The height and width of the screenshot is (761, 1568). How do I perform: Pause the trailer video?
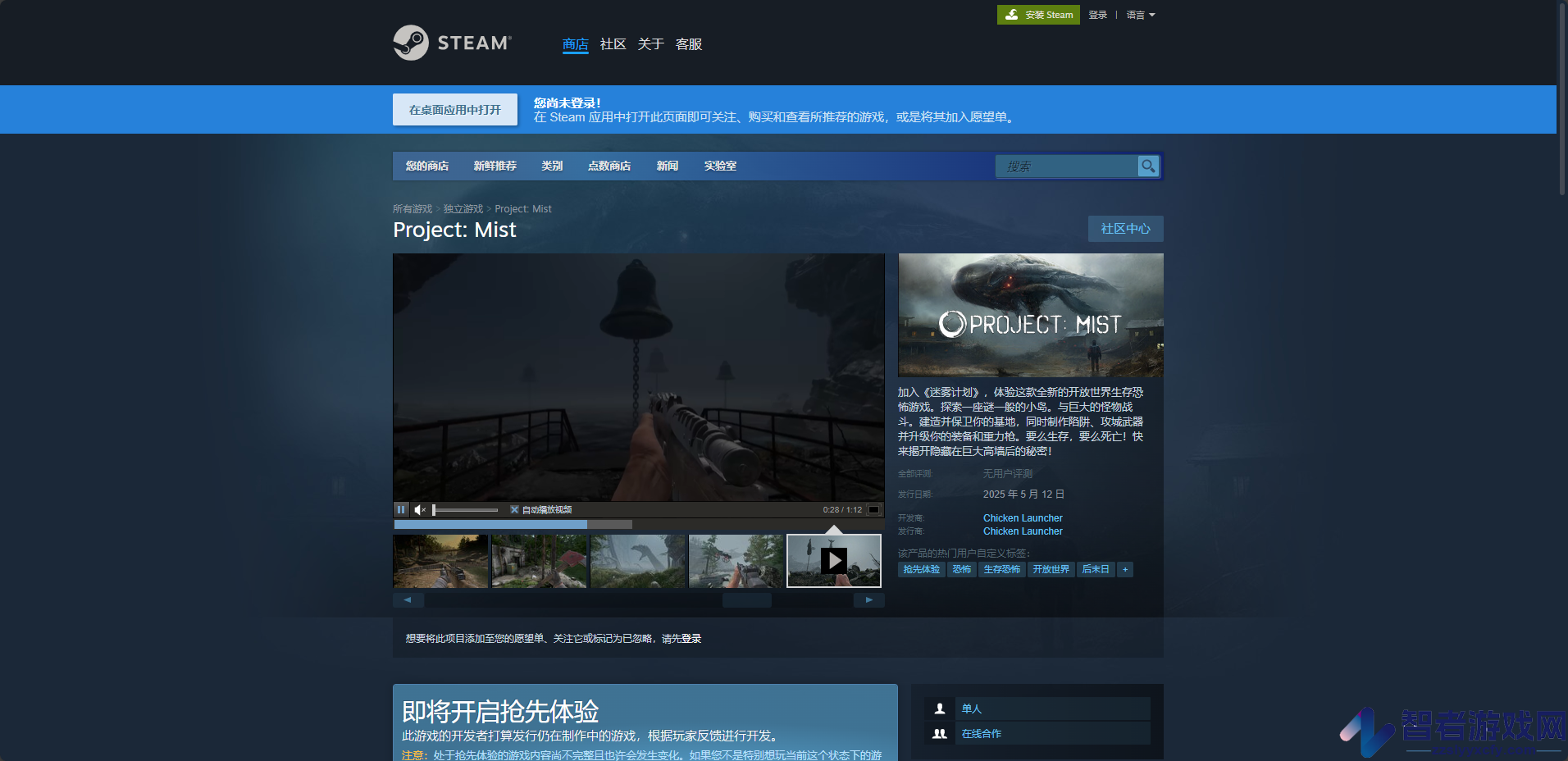click(x=401, y=509)
